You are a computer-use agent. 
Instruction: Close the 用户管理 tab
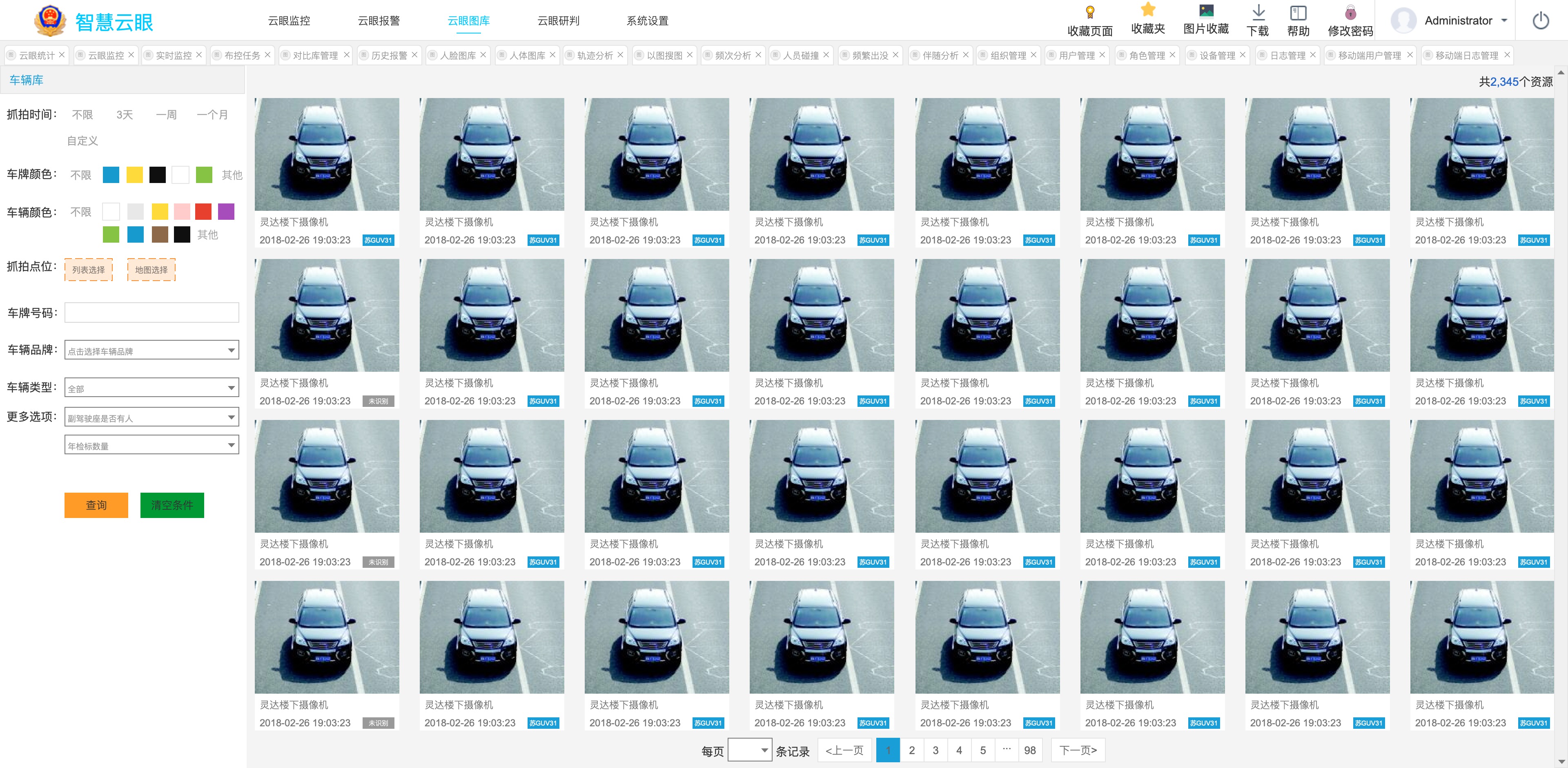click(1102, 55)
